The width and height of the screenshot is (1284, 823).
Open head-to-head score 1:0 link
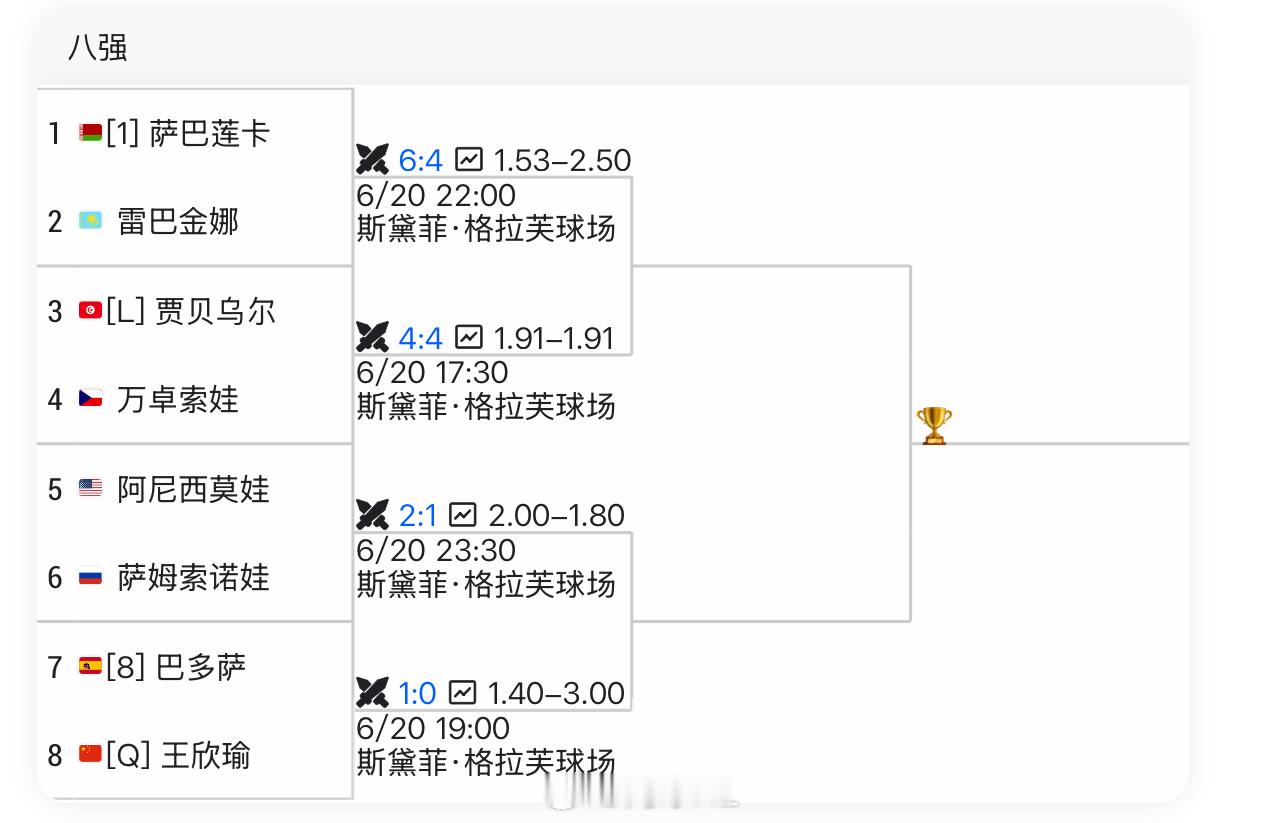[x=418, y=692]
